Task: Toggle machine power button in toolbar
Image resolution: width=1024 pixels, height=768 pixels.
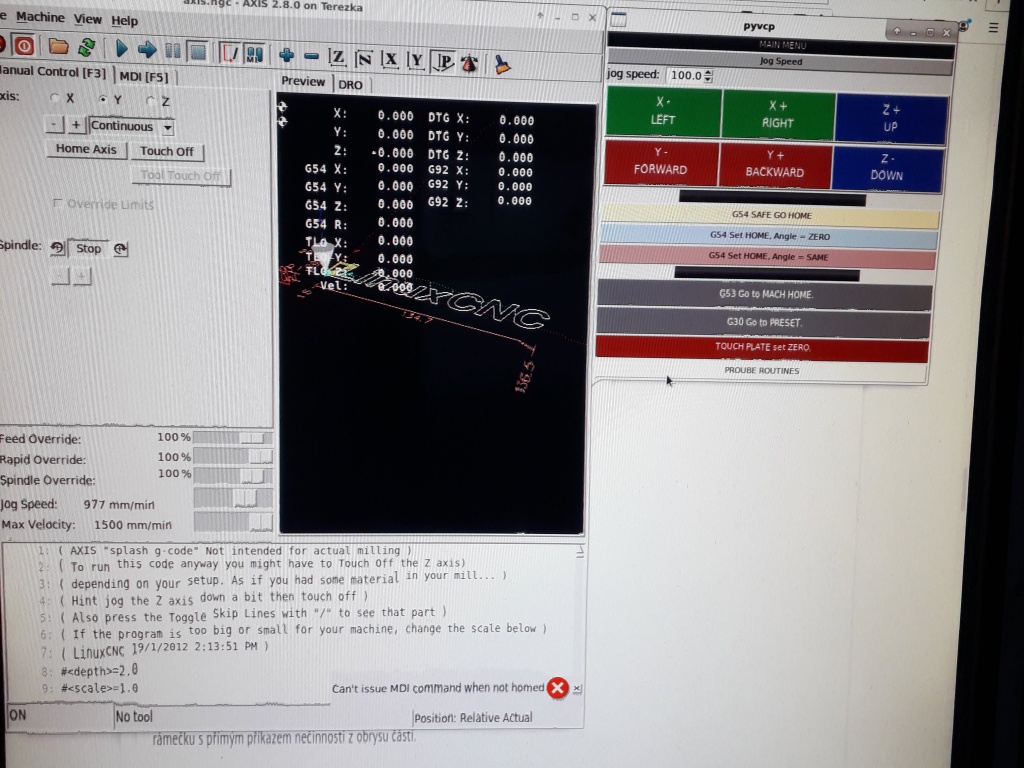Action: pos(23,46)
